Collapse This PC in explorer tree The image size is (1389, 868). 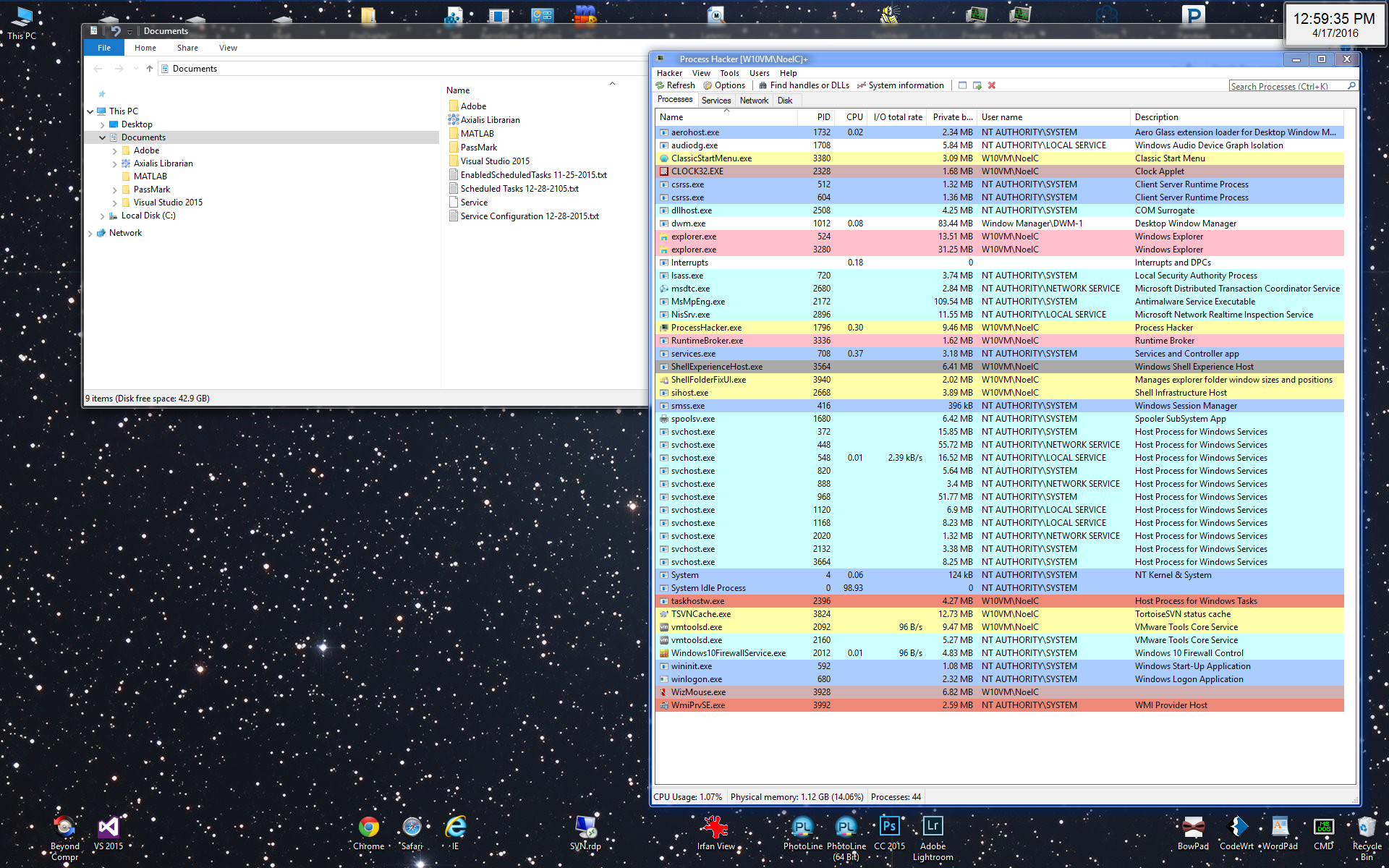tap(90, 111)
